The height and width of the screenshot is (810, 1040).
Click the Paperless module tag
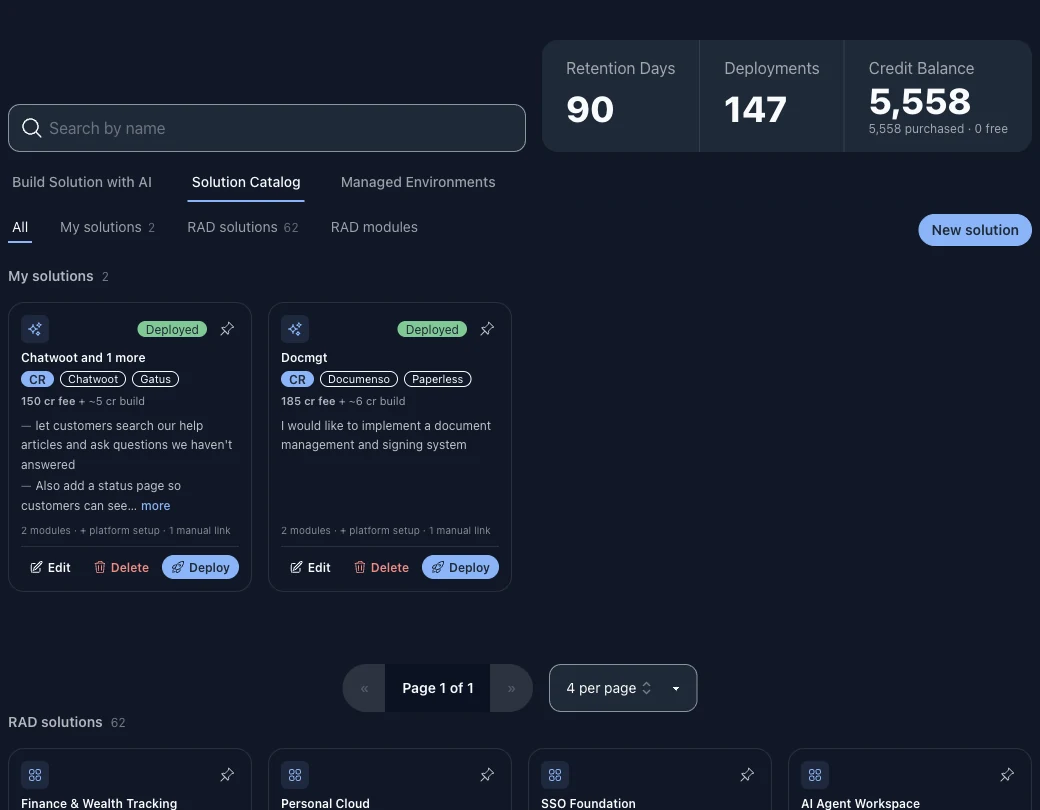pos(437,379)
